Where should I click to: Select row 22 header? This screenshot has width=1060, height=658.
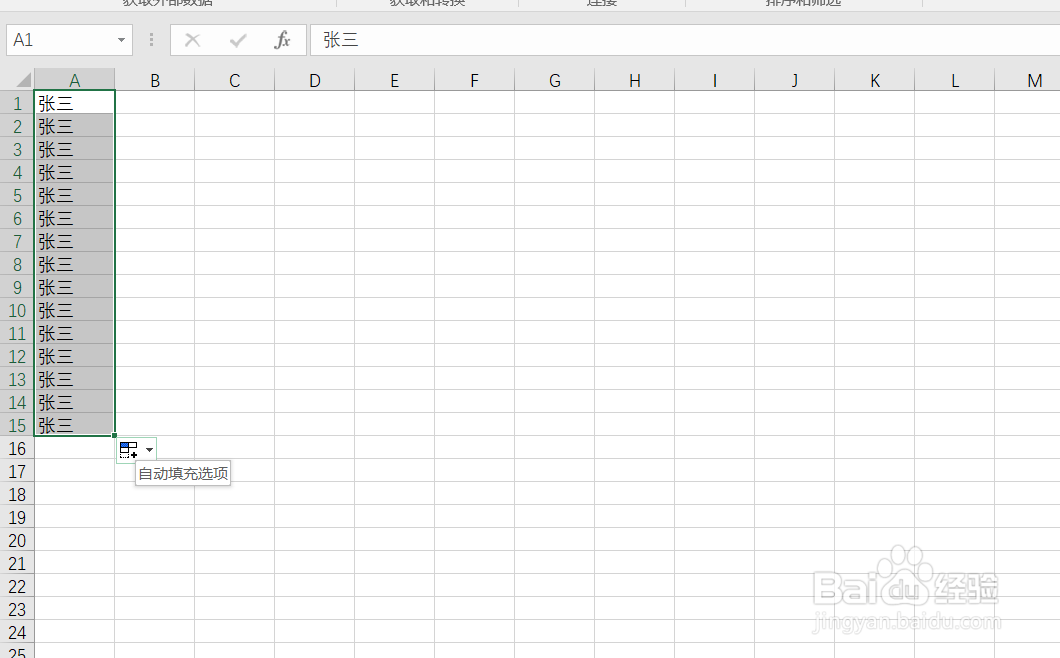17,586
